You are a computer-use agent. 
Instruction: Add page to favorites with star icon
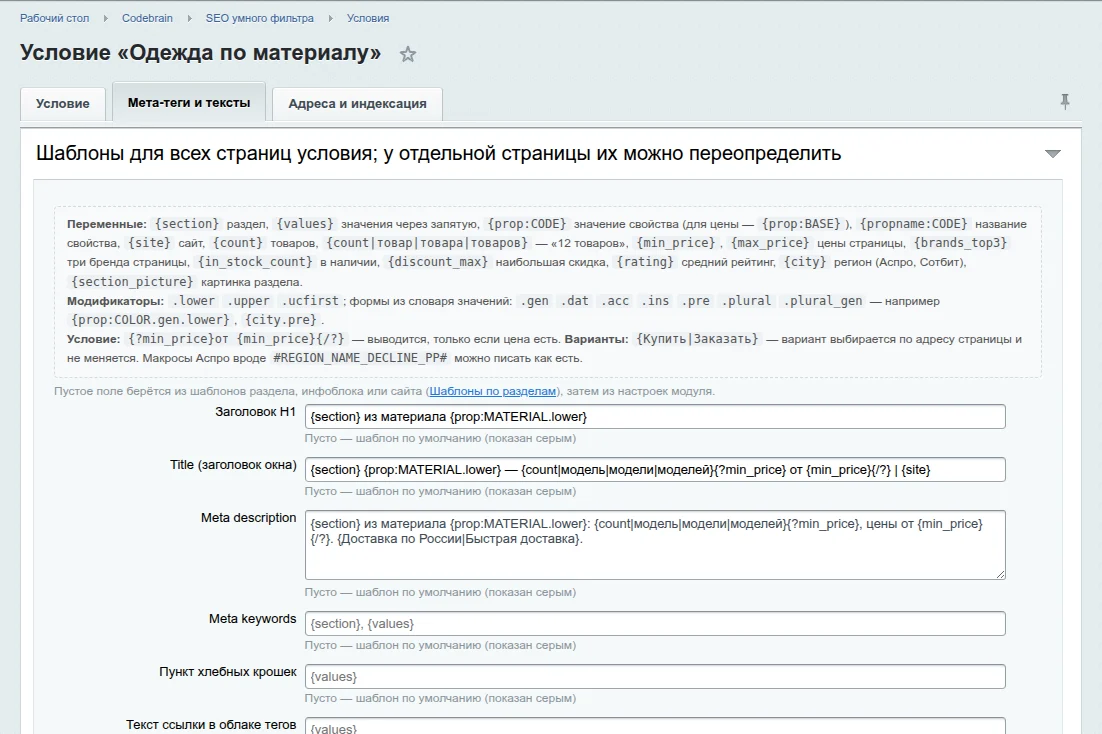408,54
